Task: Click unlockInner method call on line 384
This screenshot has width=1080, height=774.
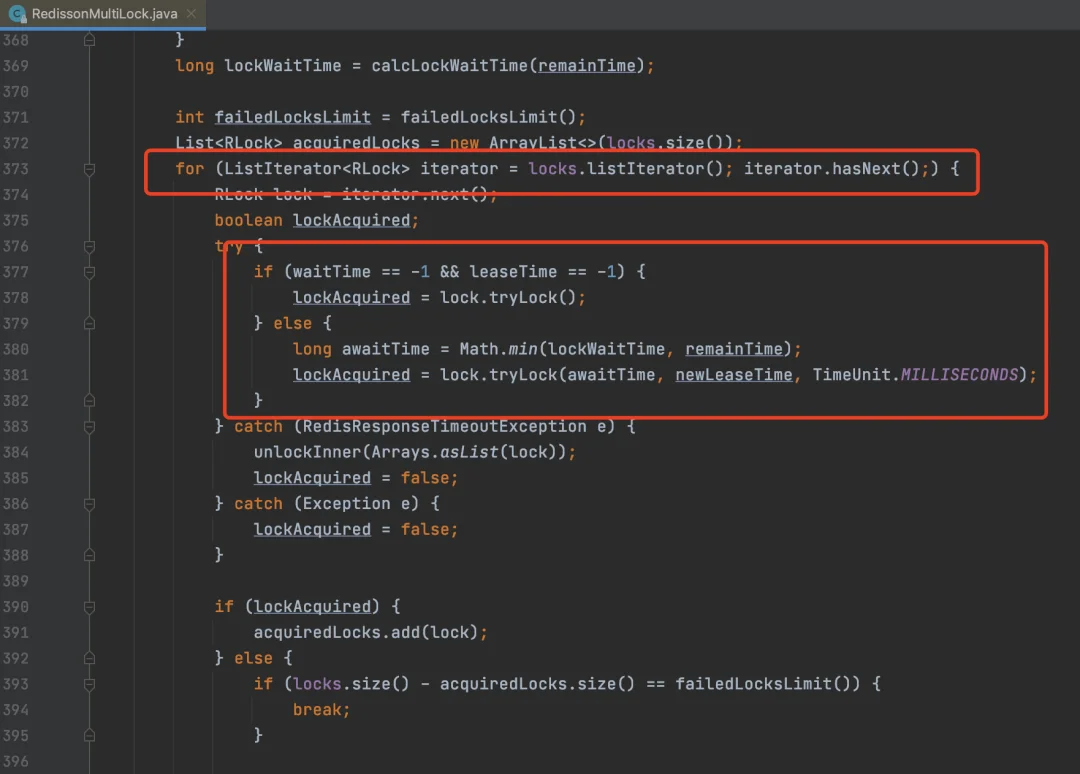Action: pos(308,452)
